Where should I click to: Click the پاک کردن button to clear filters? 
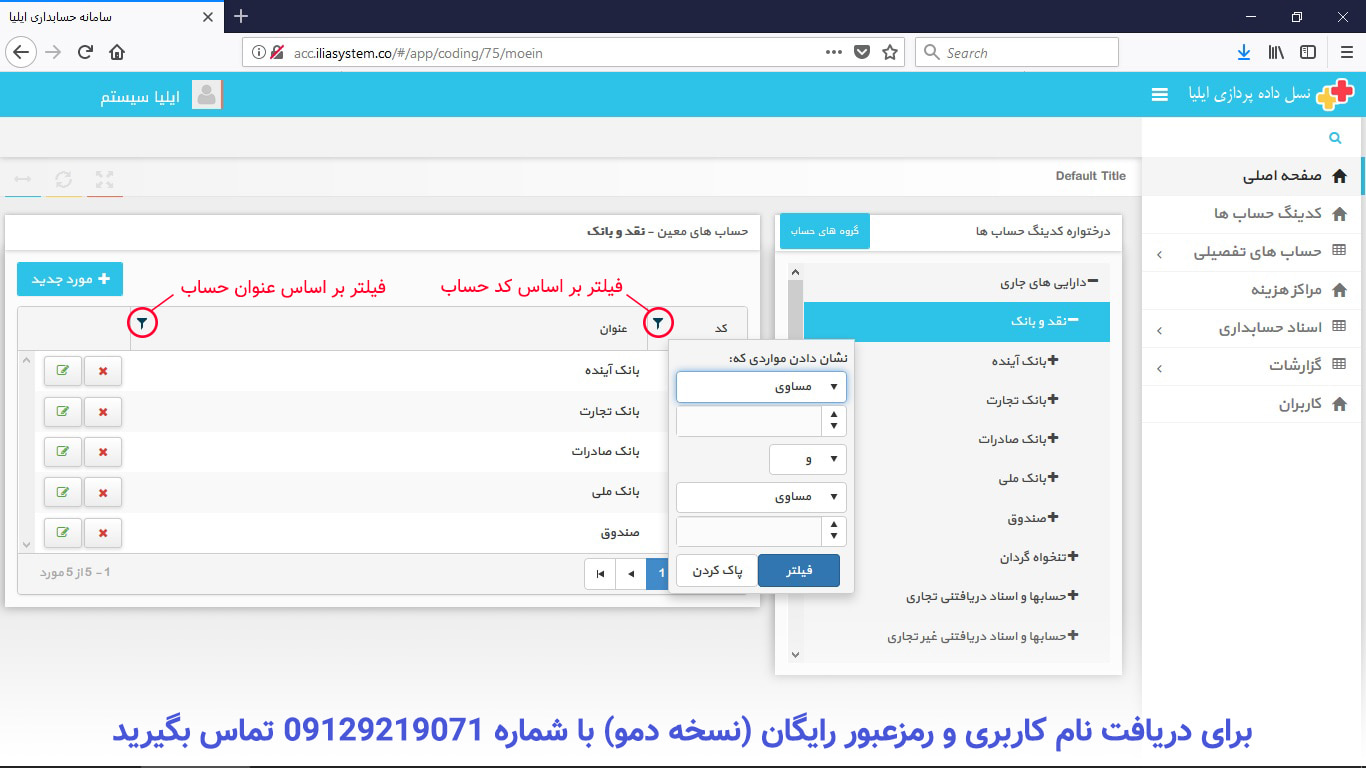[x=716, y=568]
